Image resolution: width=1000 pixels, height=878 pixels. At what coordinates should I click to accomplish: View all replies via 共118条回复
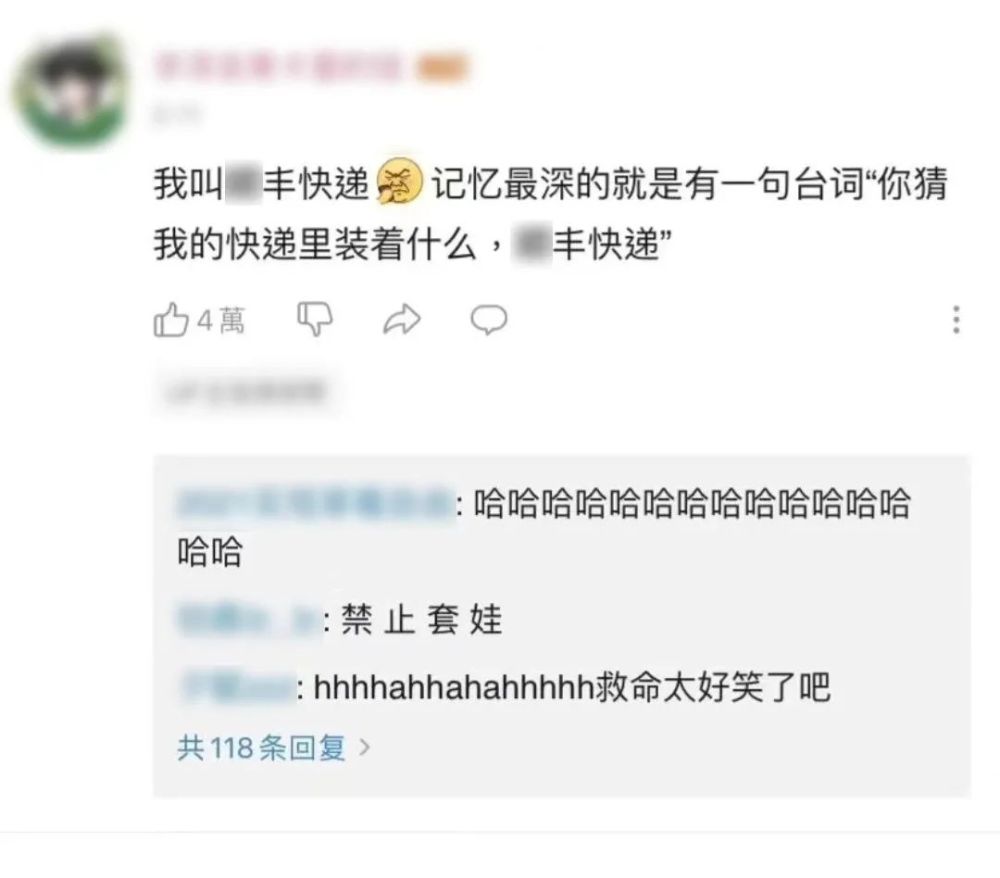[x=261, y=747]
